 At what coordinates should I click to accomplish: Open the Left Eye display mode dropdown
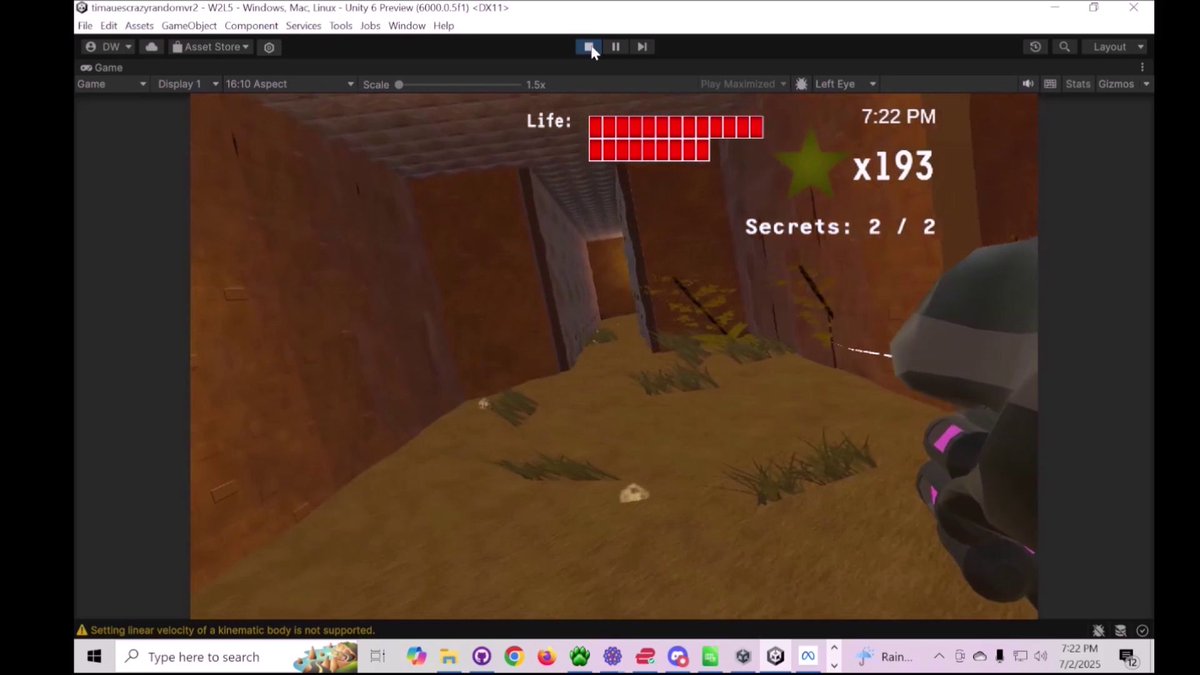coord(843,83)
